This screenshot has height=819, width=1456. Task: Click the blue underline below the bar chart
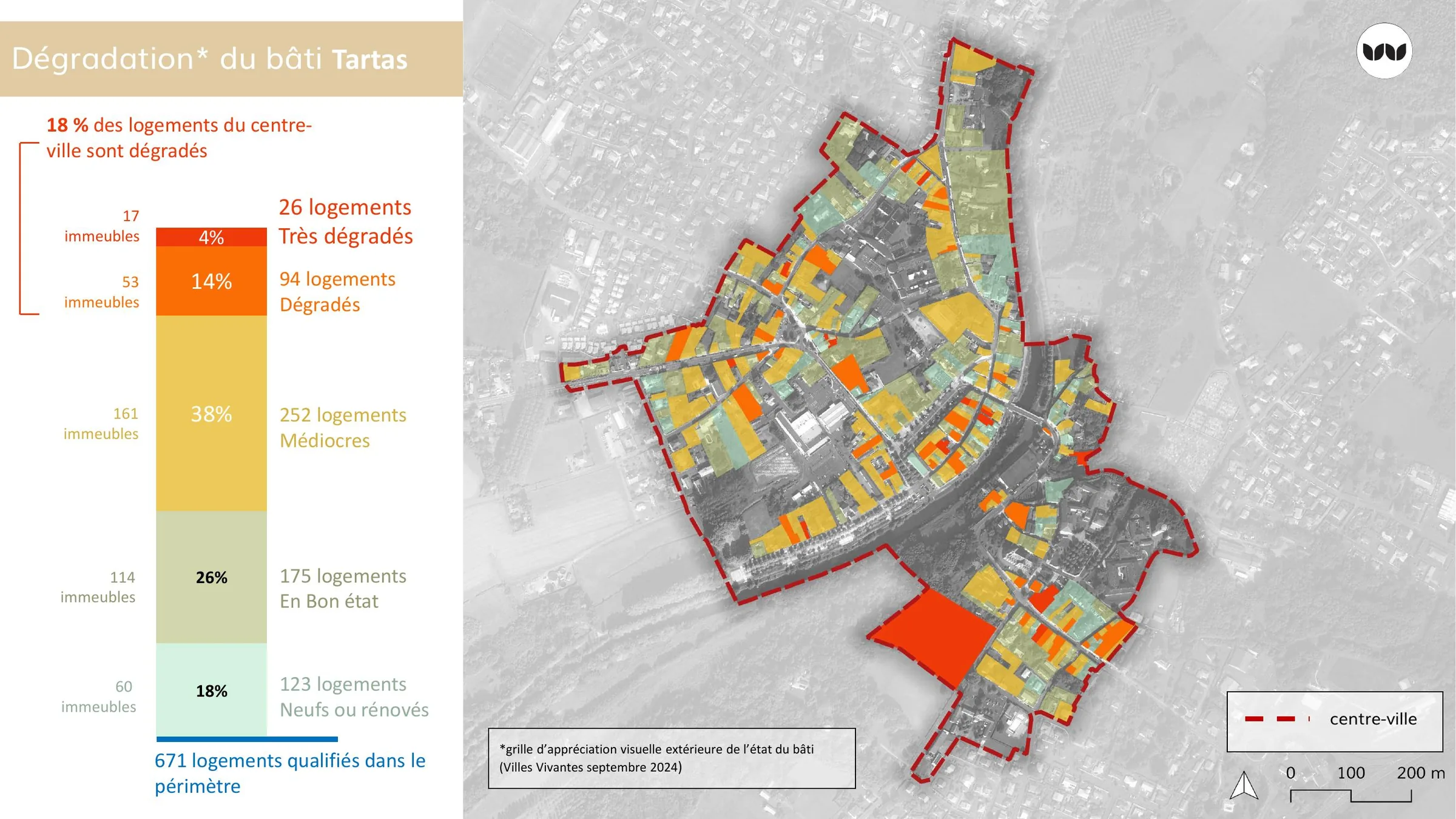click(x=247, y=739)
